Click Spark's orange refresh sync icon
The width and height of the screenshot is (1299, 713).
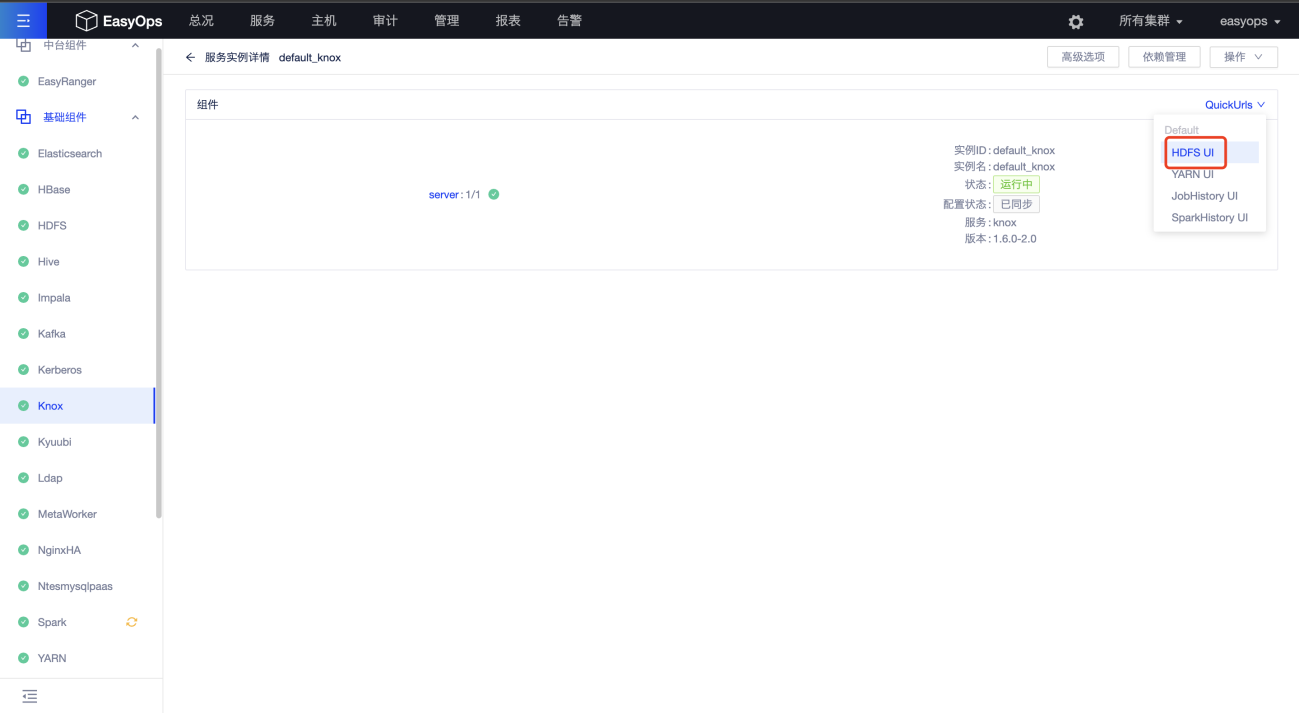coord(131,622)
